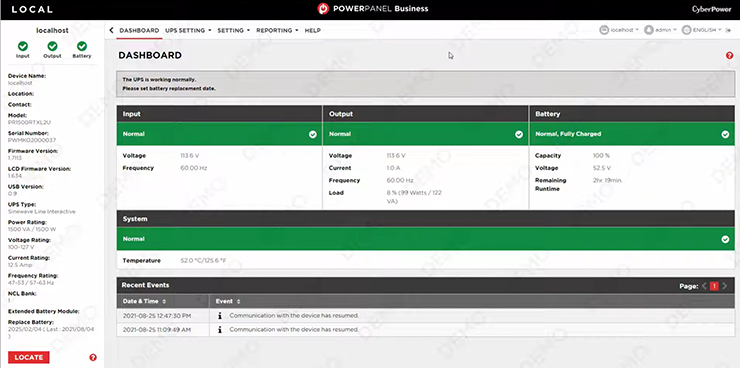Viewport: 740px width, 368px height.
Task: Click power rating '1500 VA / 1500 W'
Action: [x=32, y=229]
